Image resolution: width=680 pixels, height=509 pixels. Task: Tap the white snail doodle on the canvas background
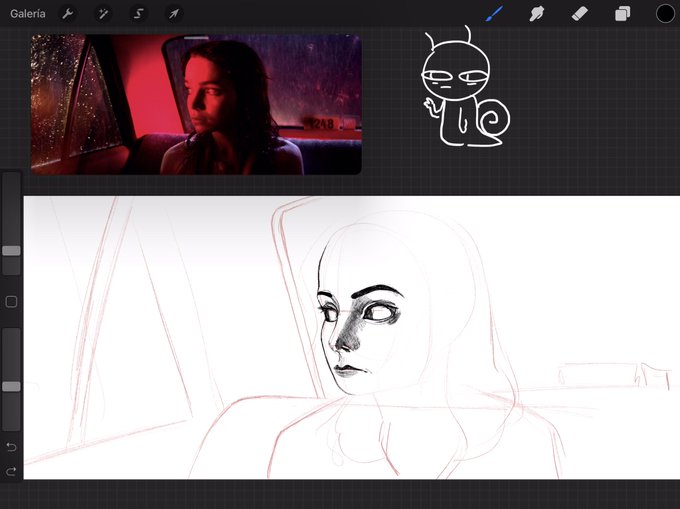click(465, 88)
